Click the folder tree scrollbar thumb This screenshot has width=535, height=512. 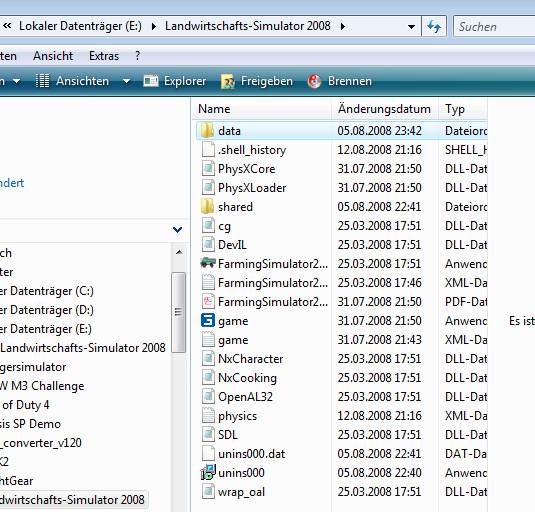click(178, 312)
